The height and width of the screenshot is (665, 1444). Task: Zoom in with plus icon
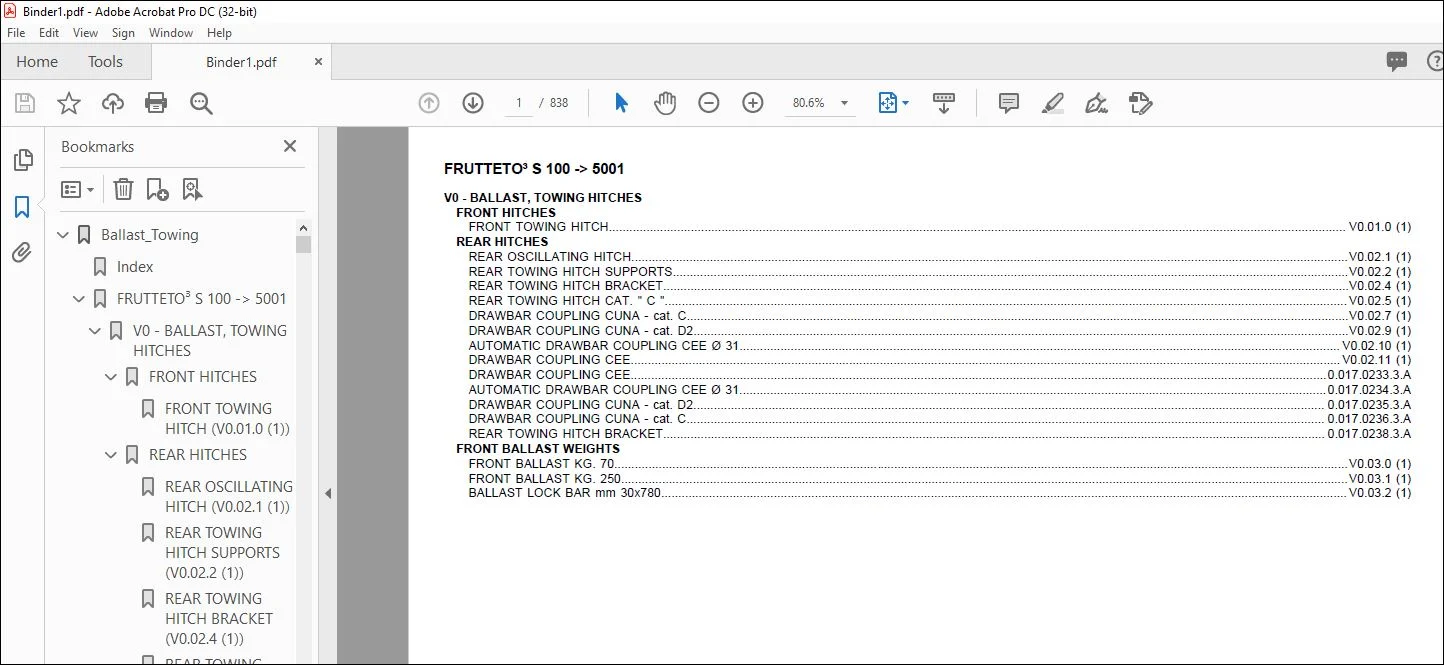(753, 103)
